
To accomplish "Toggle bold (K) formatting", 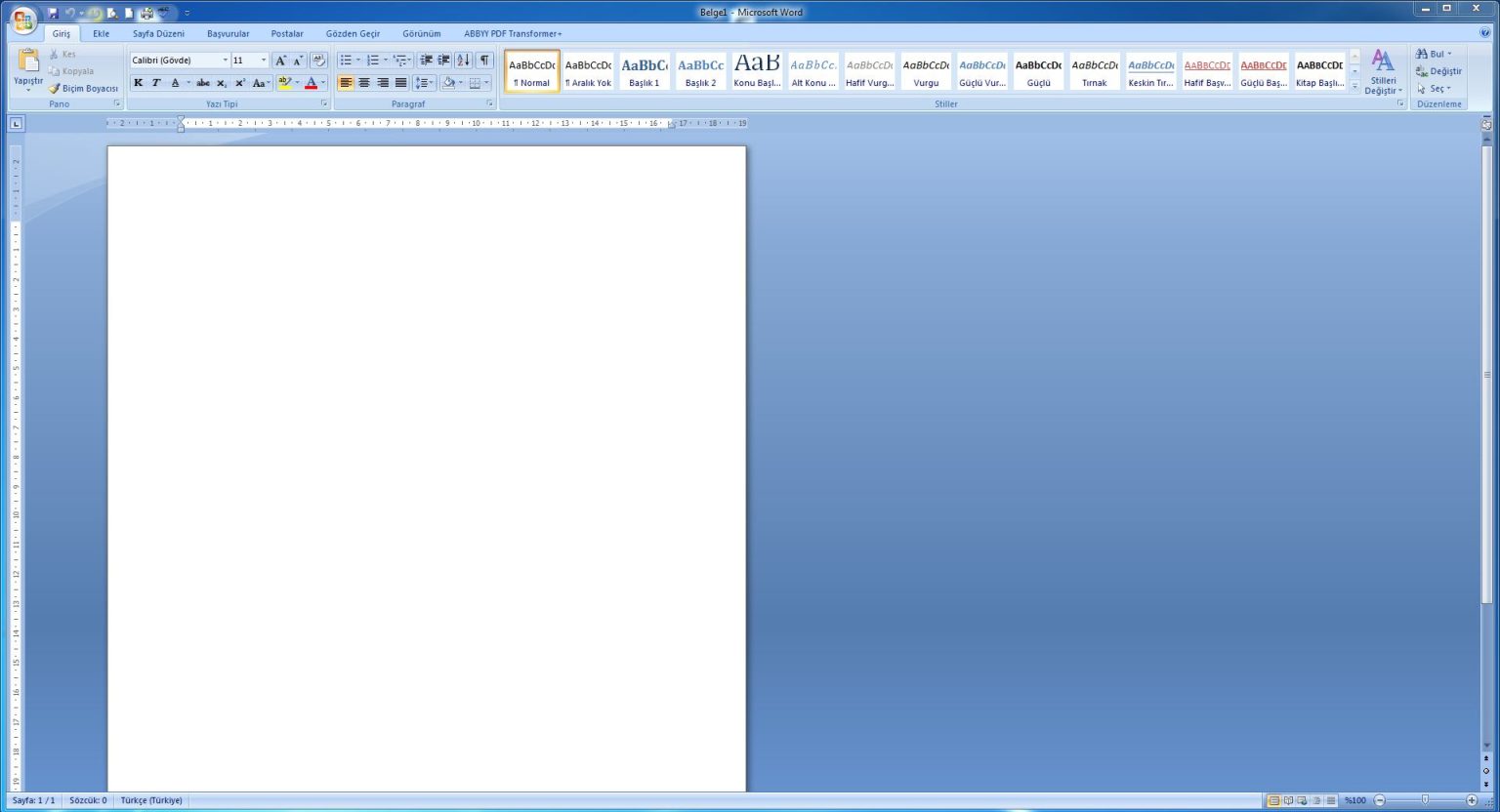I will pyautogui.click(x=138, y=83).
